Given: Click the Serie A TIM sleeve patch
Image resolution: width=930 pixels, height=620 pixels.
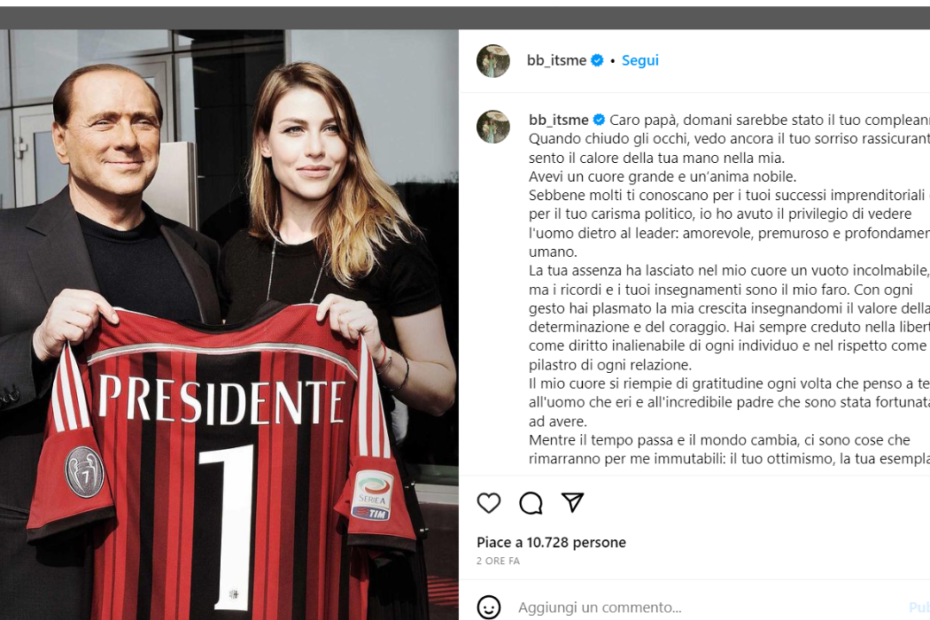Looking at the screenshot, I should coord(372,496).
